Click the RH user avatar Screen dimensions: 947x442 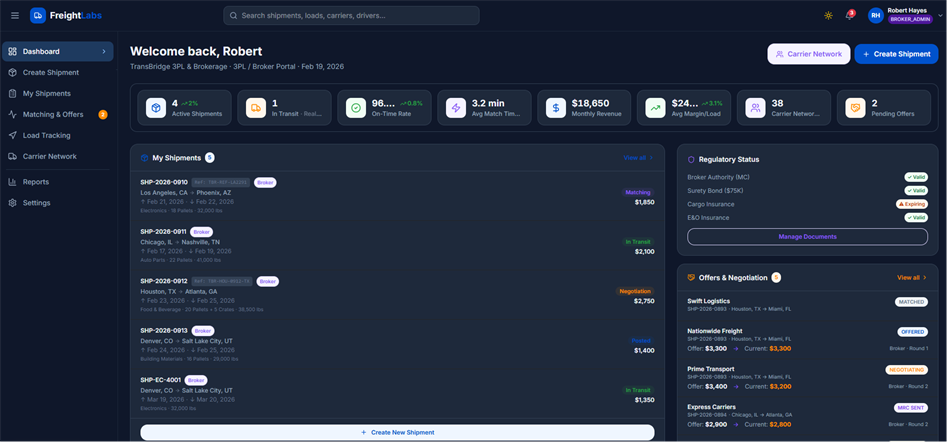876,16
